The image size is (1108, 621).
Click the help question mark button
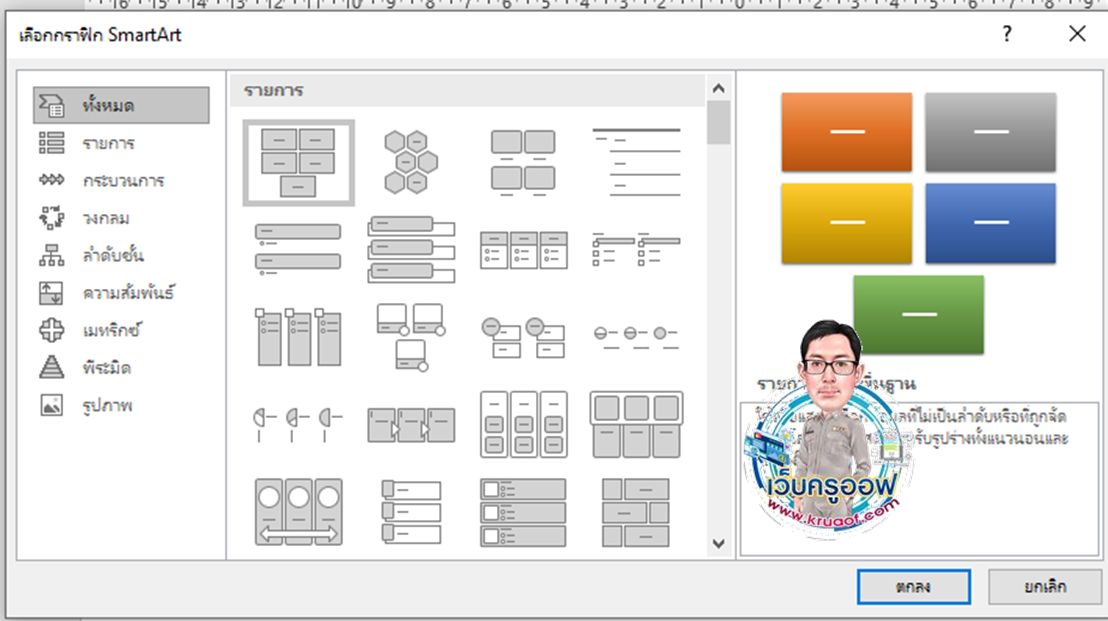point(1007,35)
